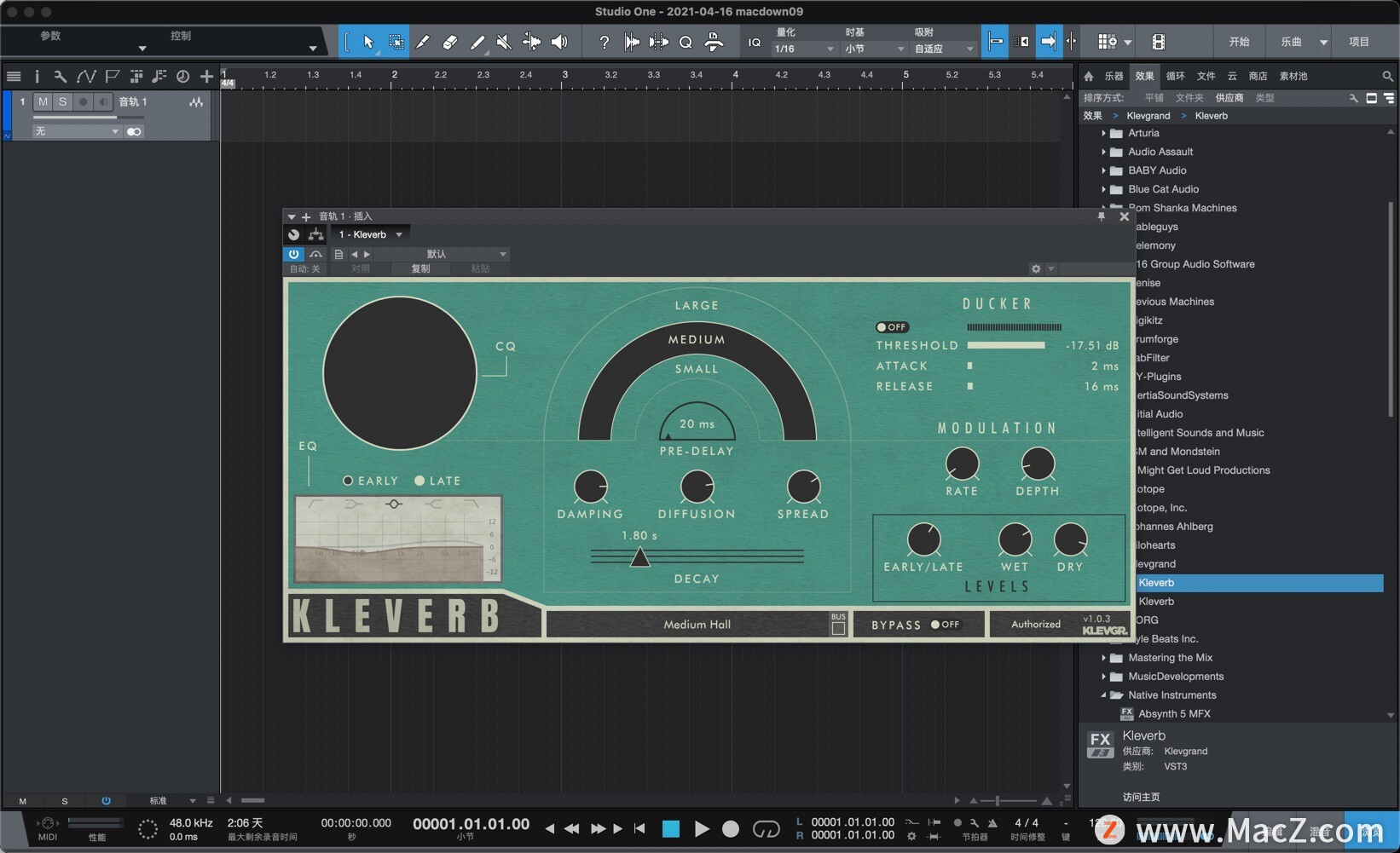
Task: Stop playback with blue square
Action: point(671,829)
